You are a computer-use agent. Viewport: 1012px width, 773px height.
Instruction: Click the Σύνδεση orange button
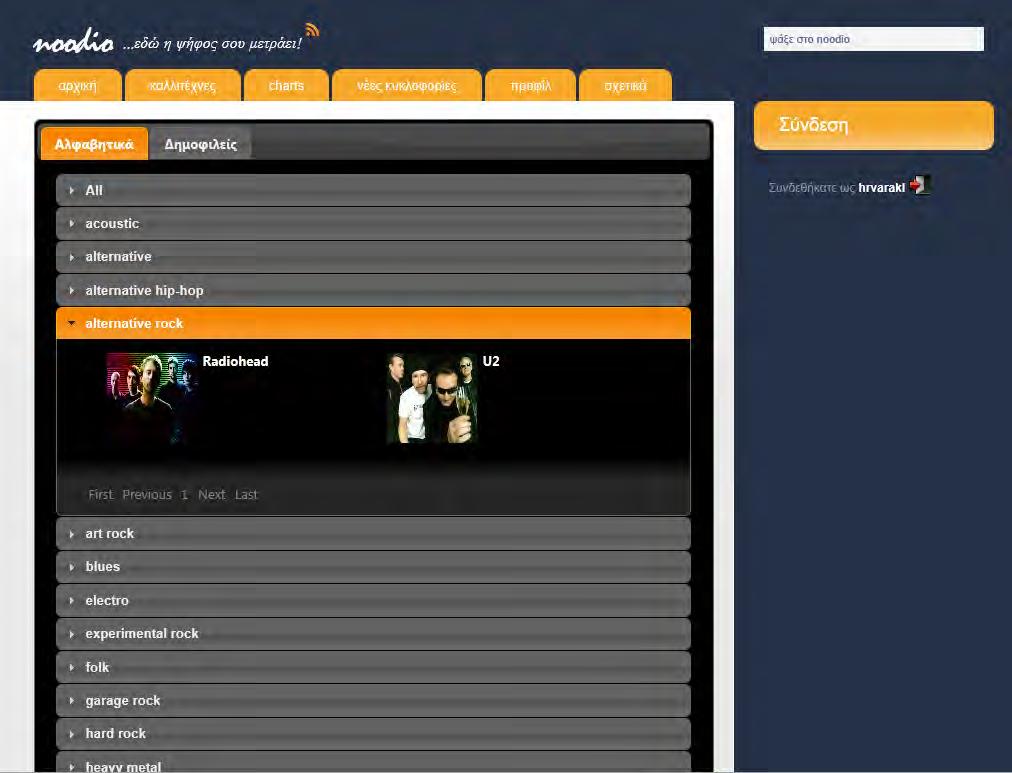(x=874, y=125)
